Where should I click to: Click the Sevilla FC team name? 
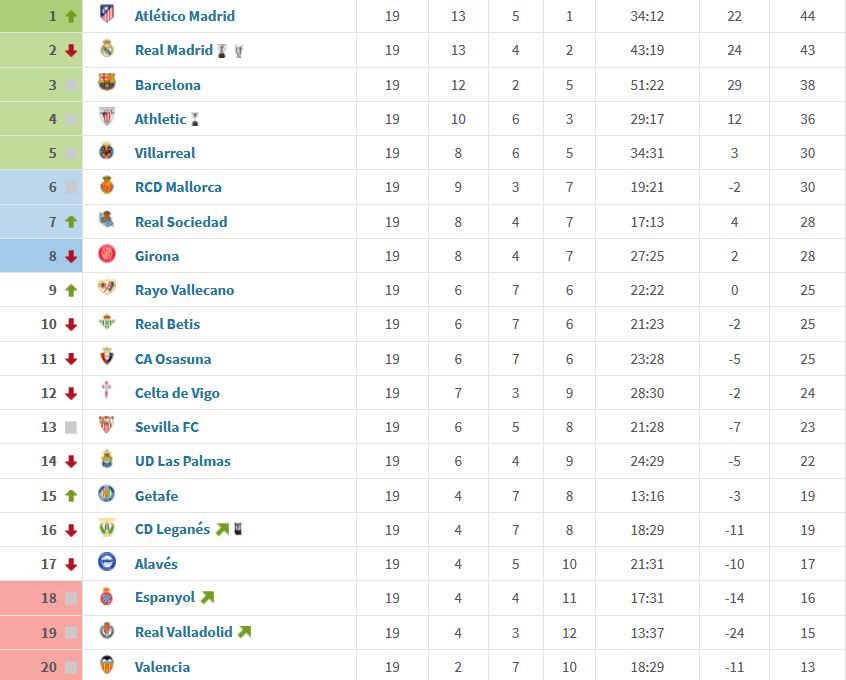point(167,427)
